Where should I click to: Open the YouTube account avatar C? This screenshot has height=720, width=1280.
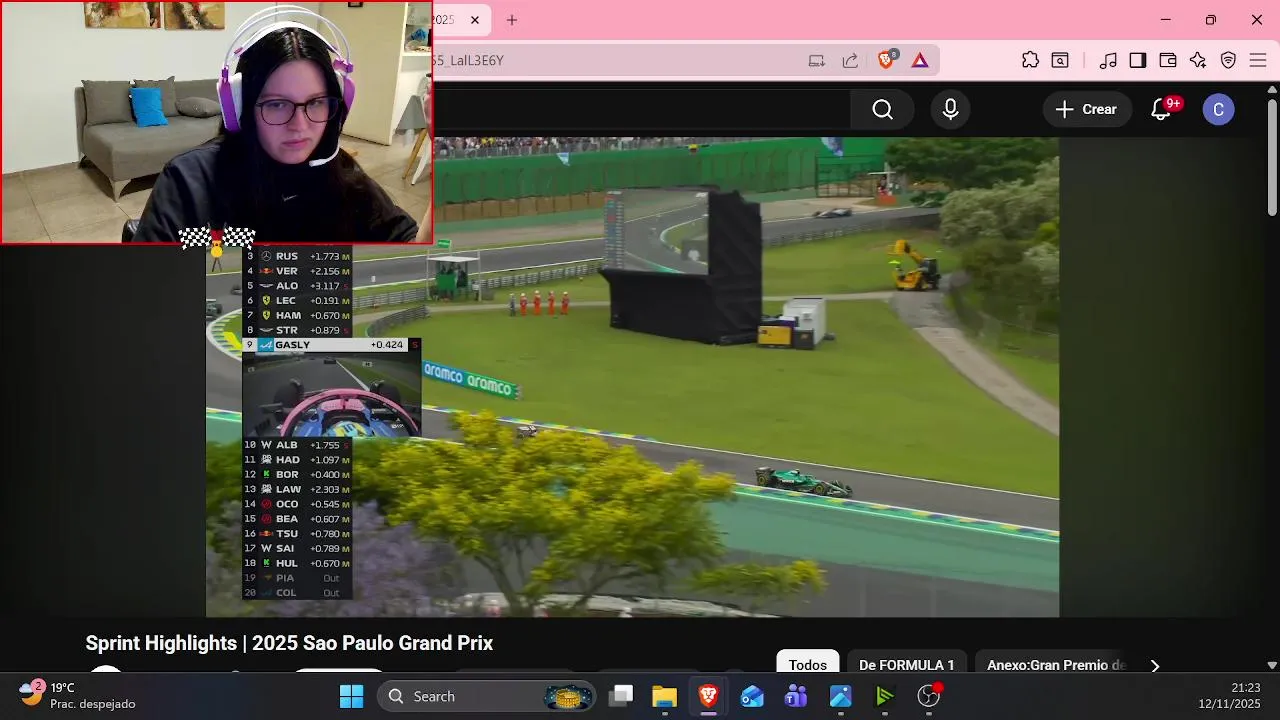point(1218,109)
